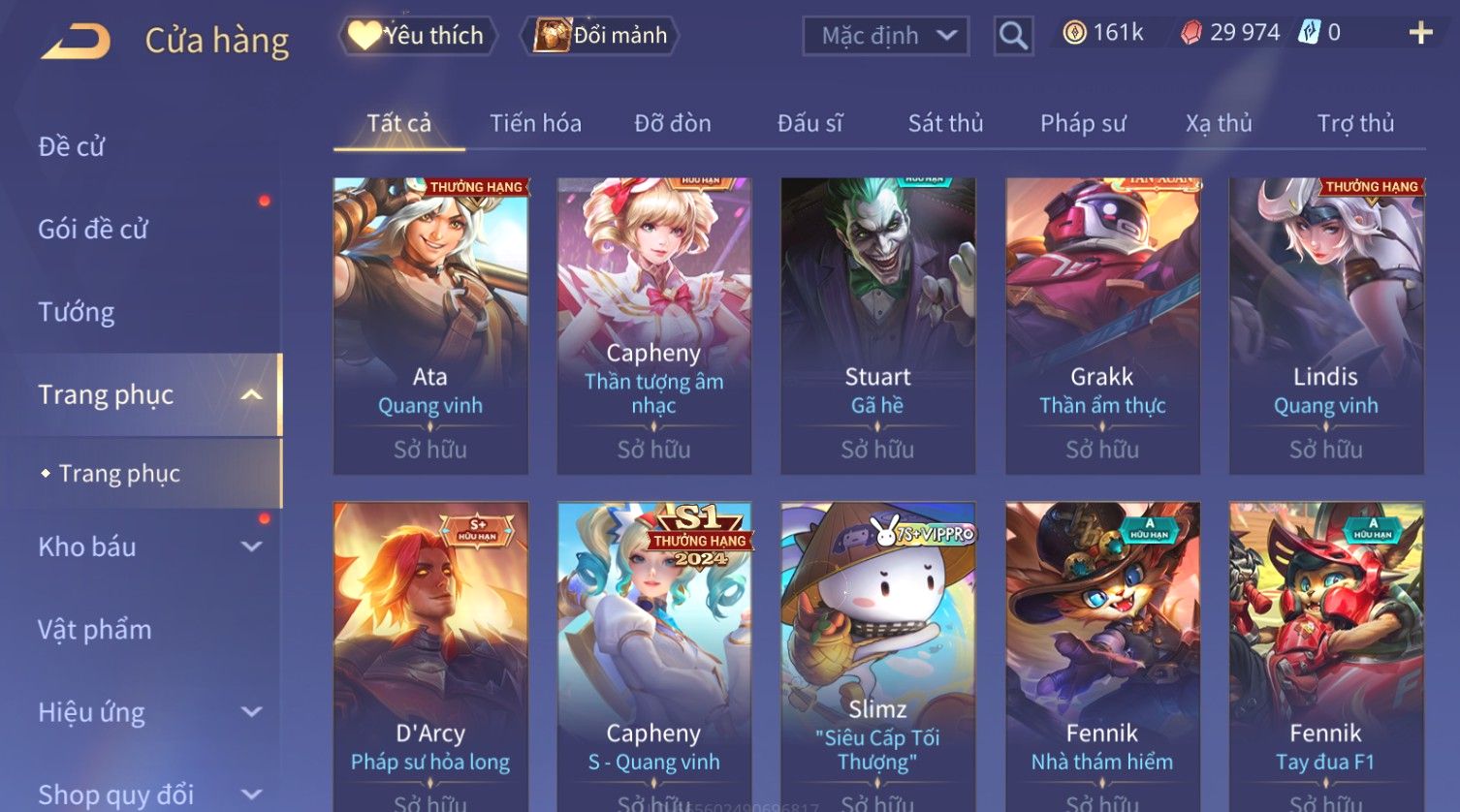Screen dimensions: 1460x812
Task: Collapse the Trang phục sidebar section
Action: click(251, 394)
